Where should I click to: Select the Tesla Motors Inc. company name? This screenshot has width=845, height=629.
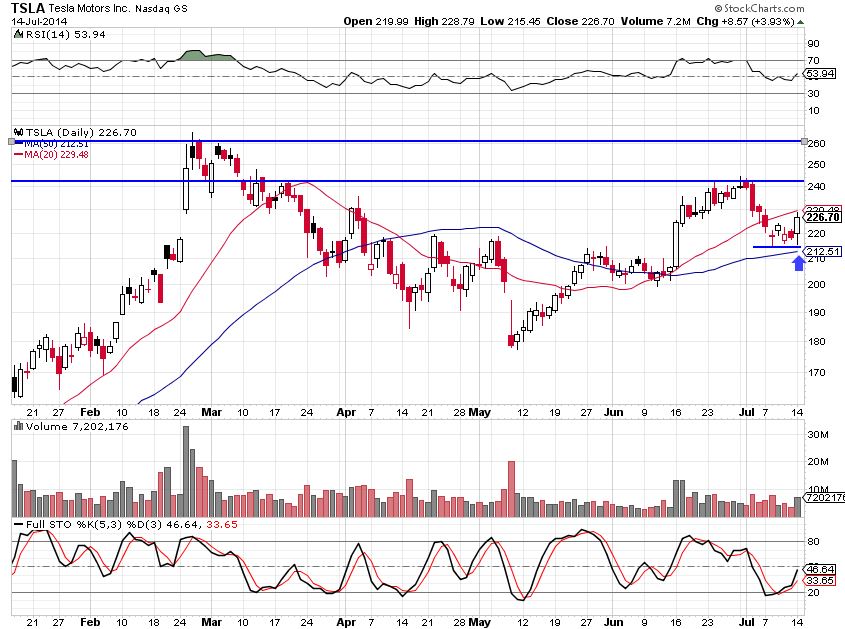pyautogui.click(x=89, y=9)
